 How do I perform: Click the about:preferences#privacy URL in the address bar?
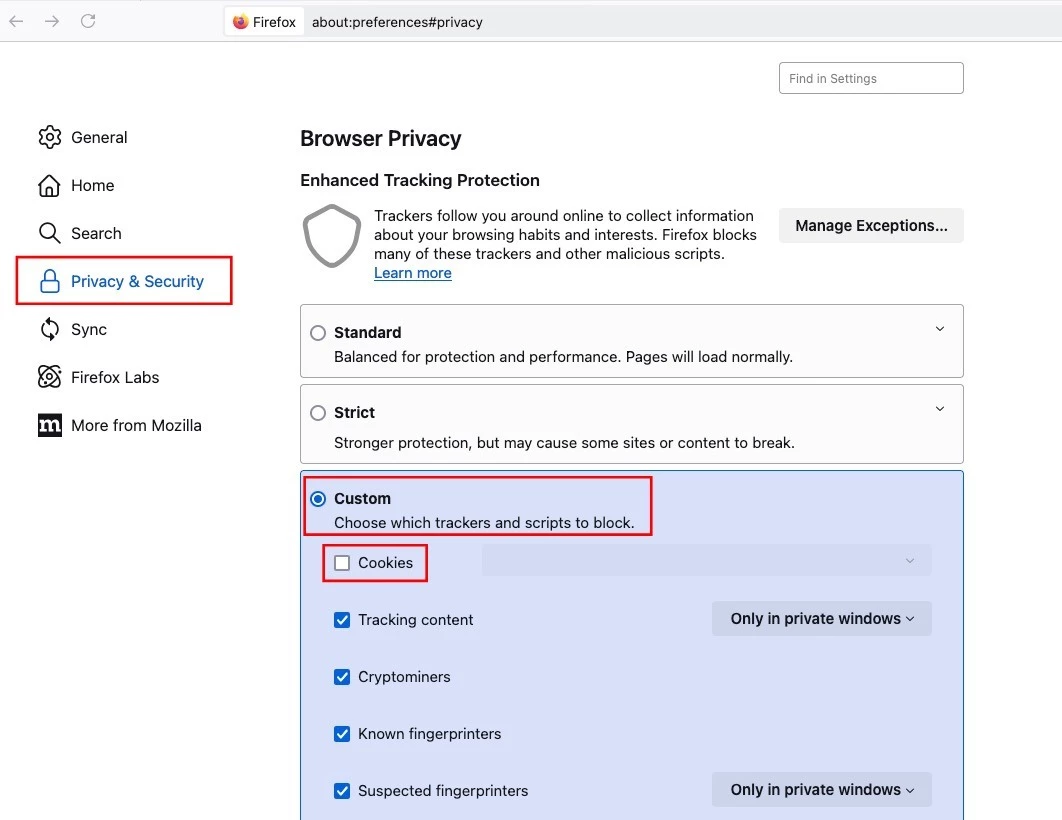pyautogui.click(x=397, y=22)
